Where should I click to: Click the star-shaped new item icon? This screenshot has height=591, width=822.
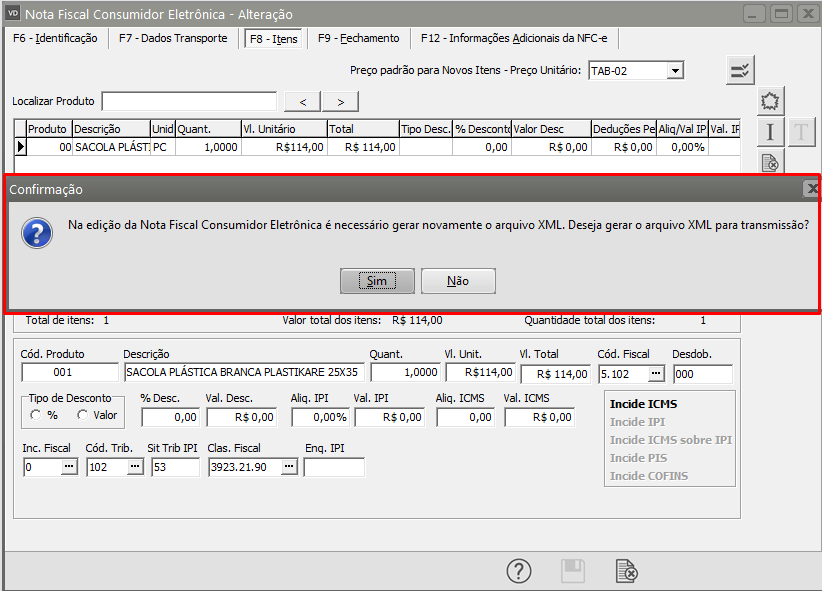pos(770,101)
